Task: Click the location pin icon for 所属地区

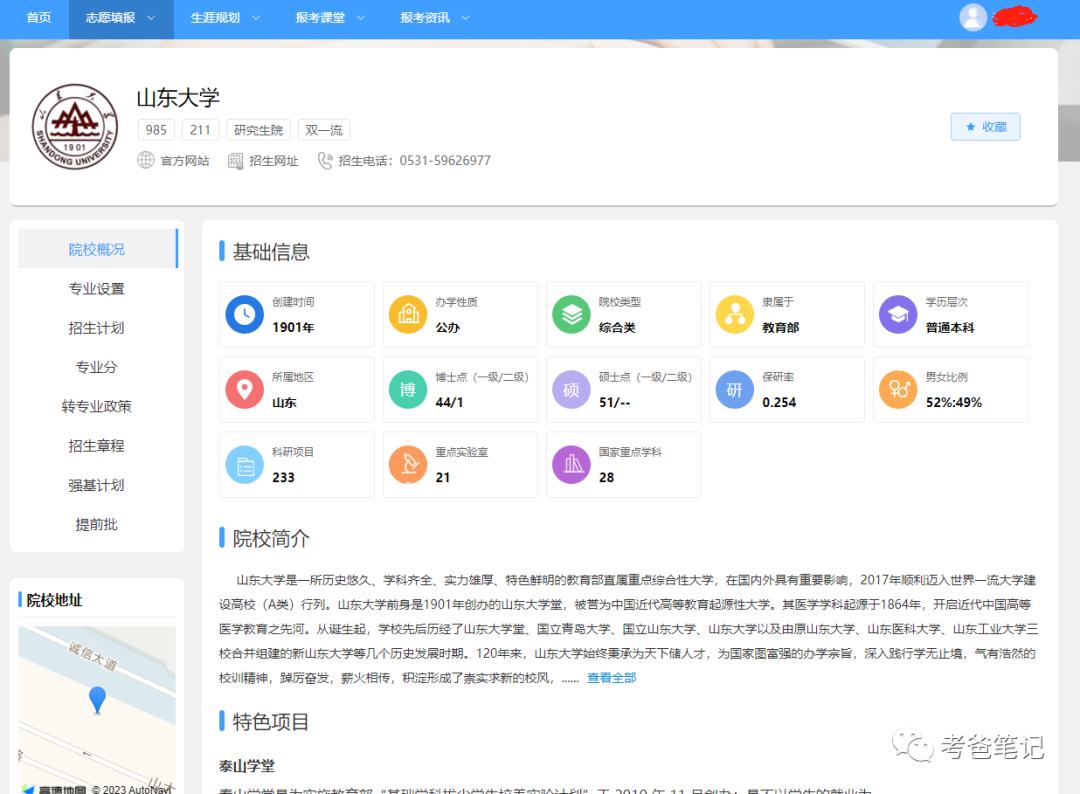Action: pos(245,389)
